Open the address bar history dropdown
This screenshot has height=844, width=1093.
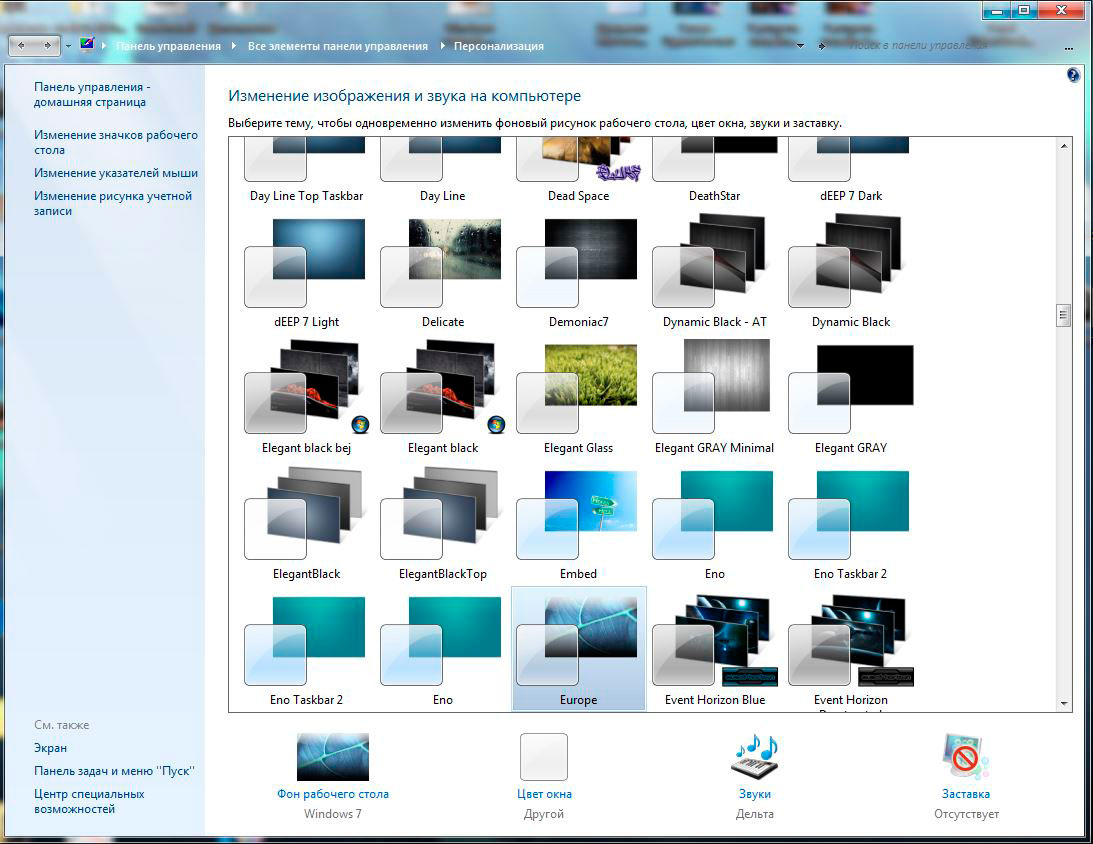click(x=800, y=46)
